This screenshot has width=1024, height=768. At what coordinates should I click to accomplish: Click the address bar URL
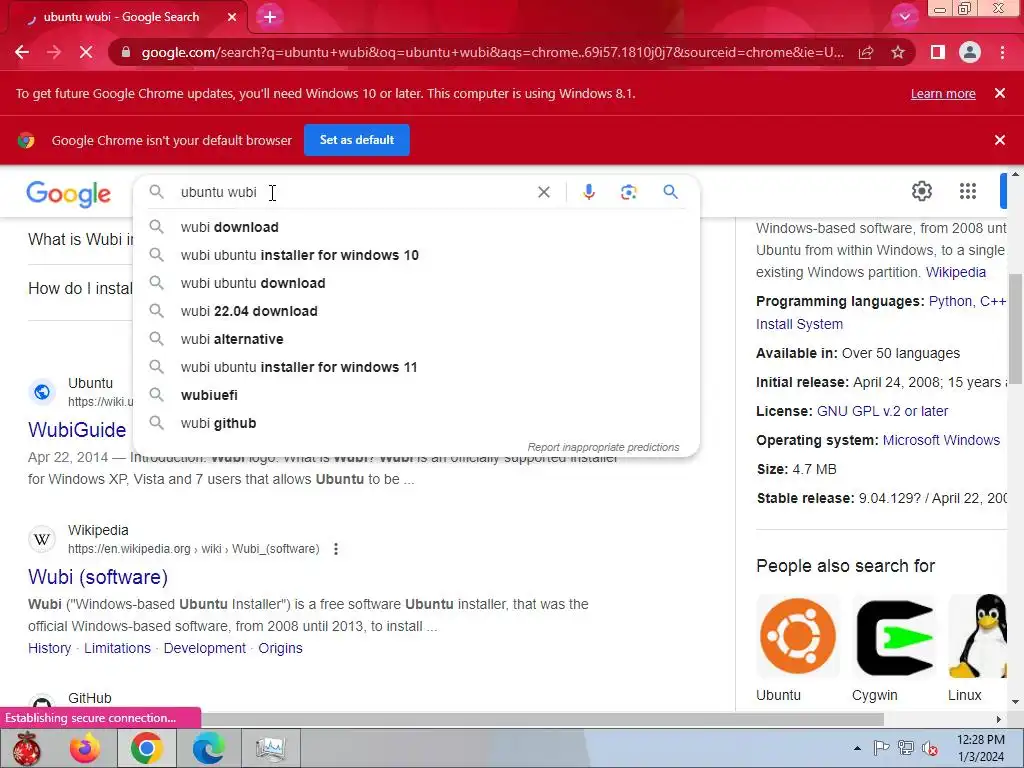point(492,52)
